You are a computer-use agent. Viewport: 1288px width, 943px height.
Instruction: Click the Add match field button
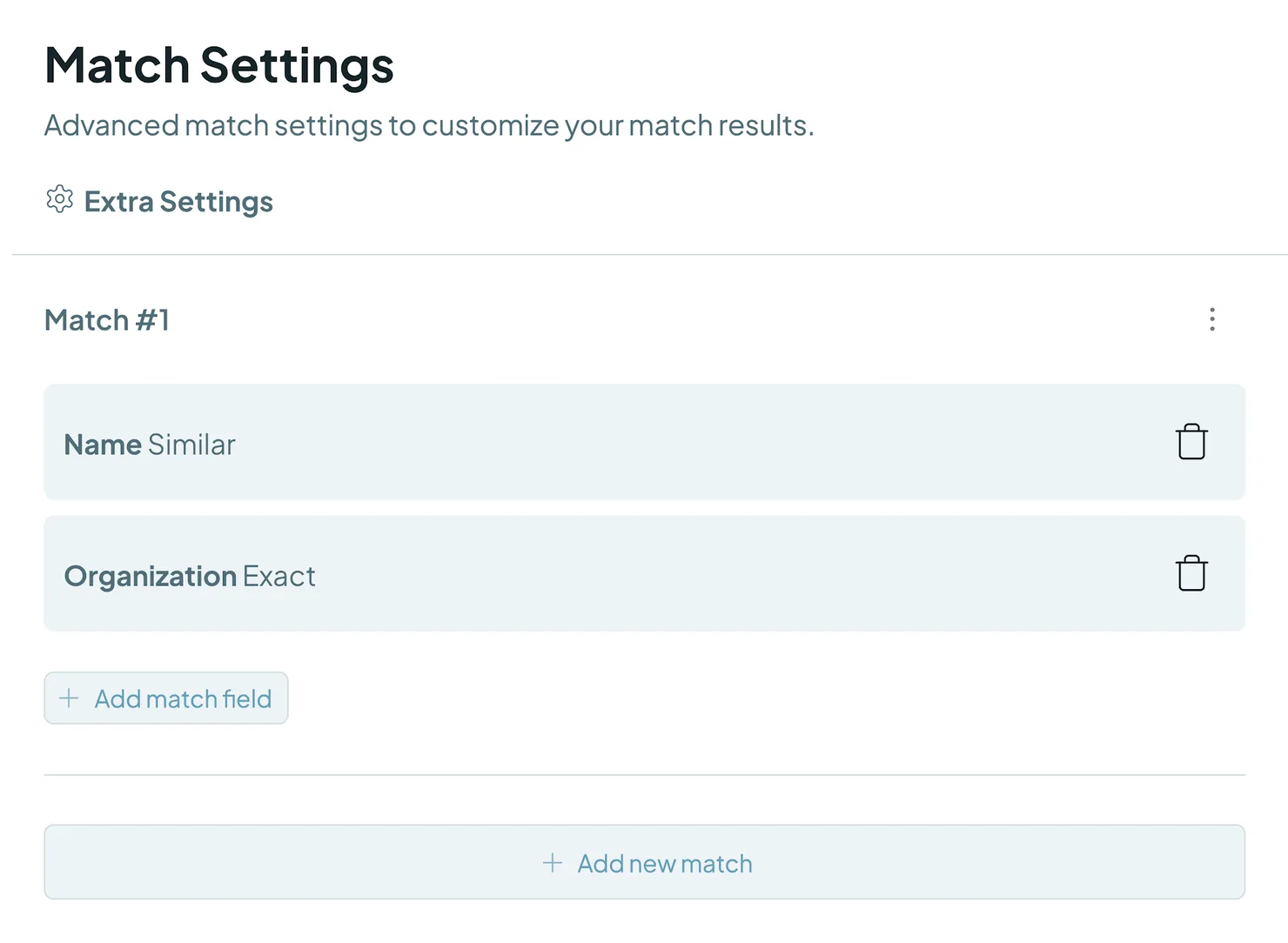click(166, 698)
